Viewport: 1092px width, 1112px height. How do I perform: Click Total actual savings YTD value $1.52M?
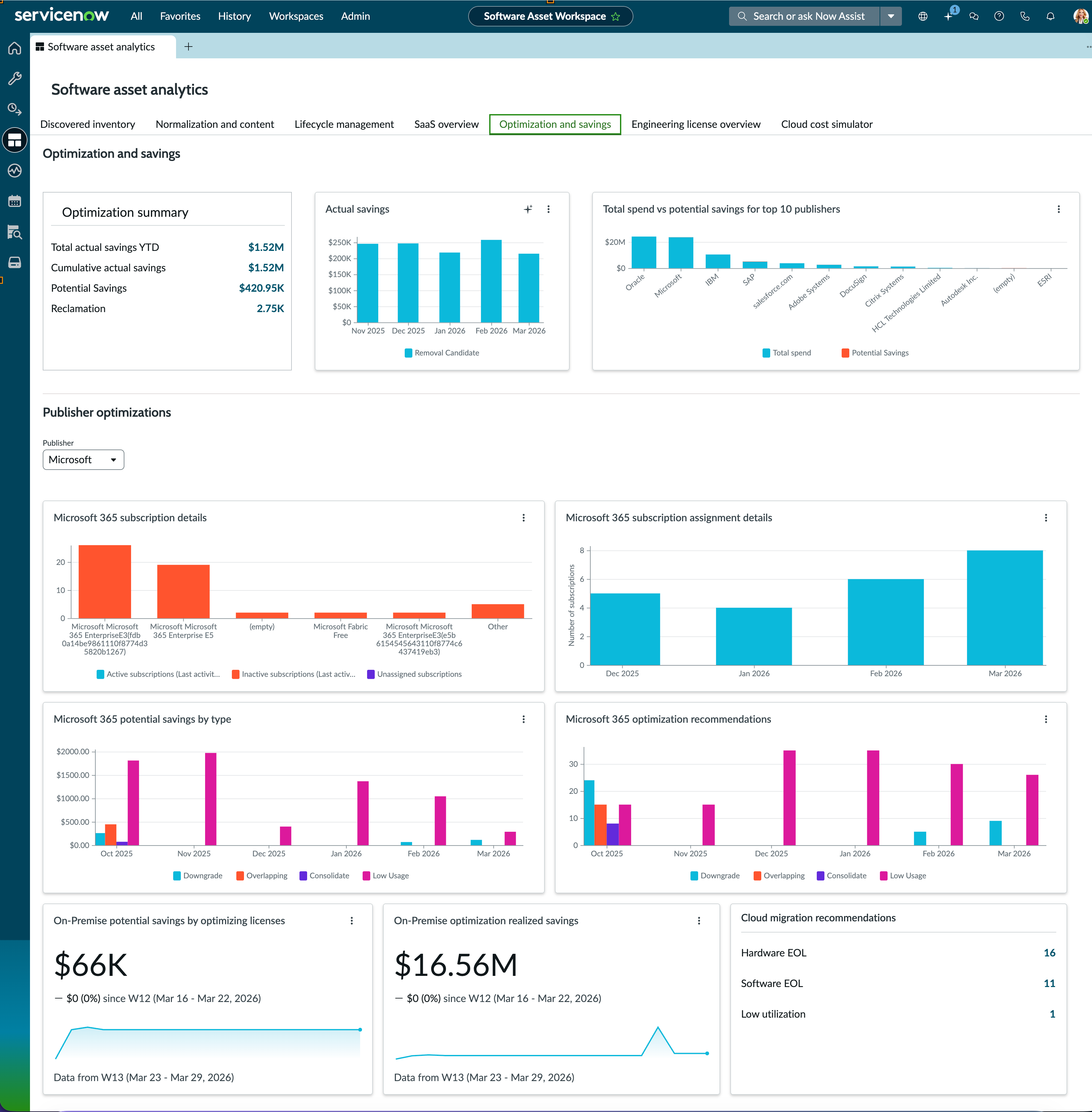266,247
